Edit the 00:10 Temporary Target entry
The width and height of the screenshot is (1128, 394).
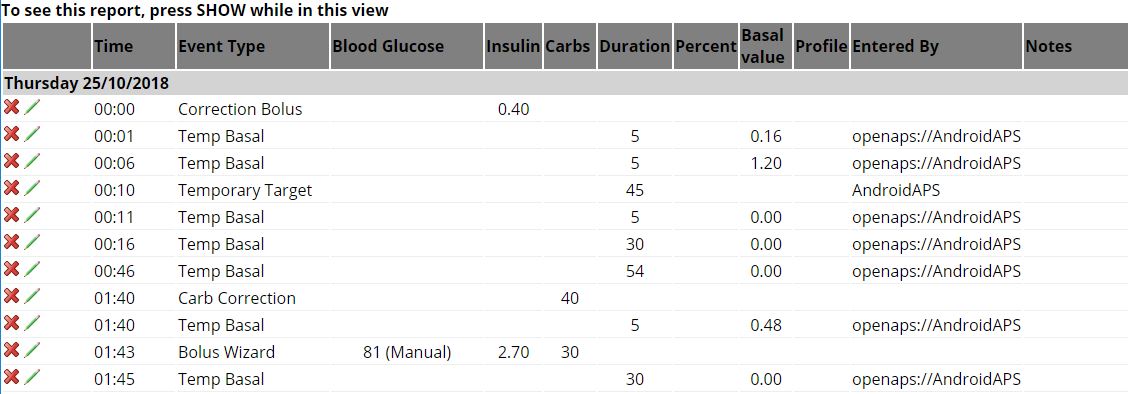click(x=32, y=188)
